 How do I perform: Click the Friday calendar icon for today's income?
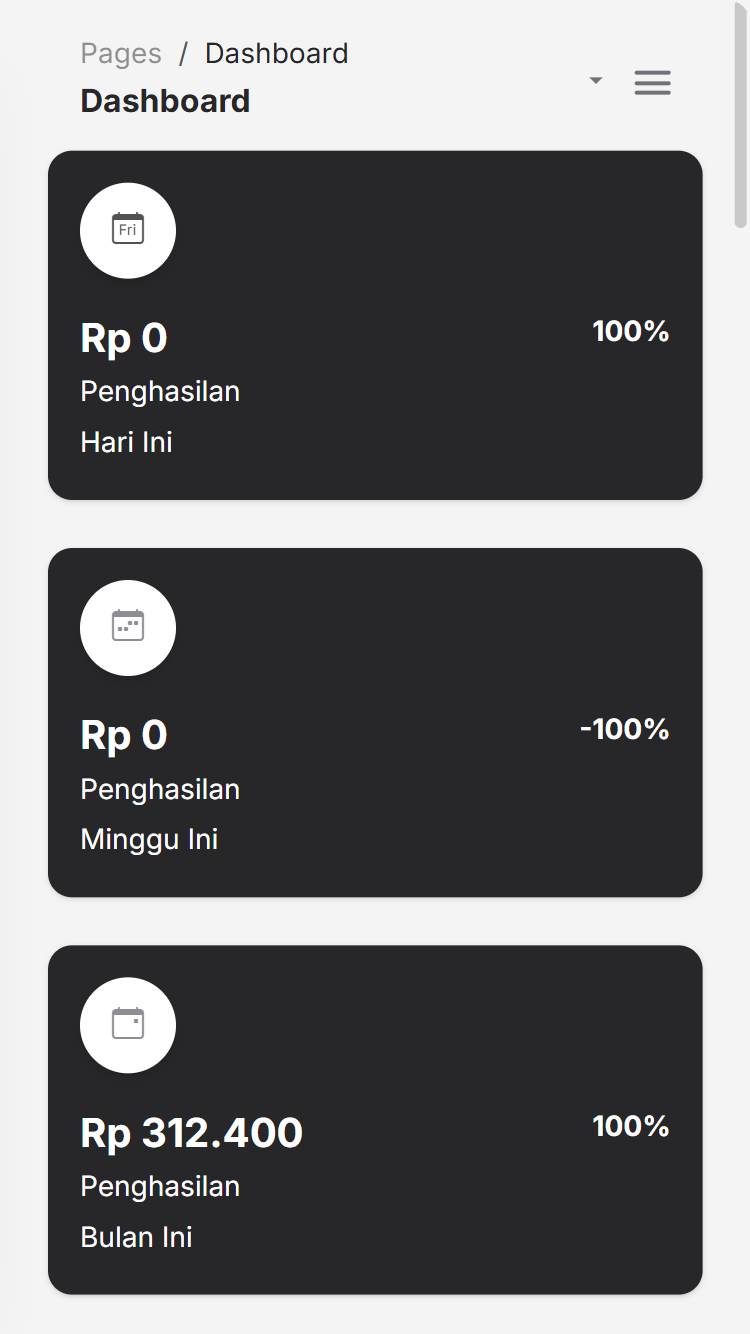point(128,230)
